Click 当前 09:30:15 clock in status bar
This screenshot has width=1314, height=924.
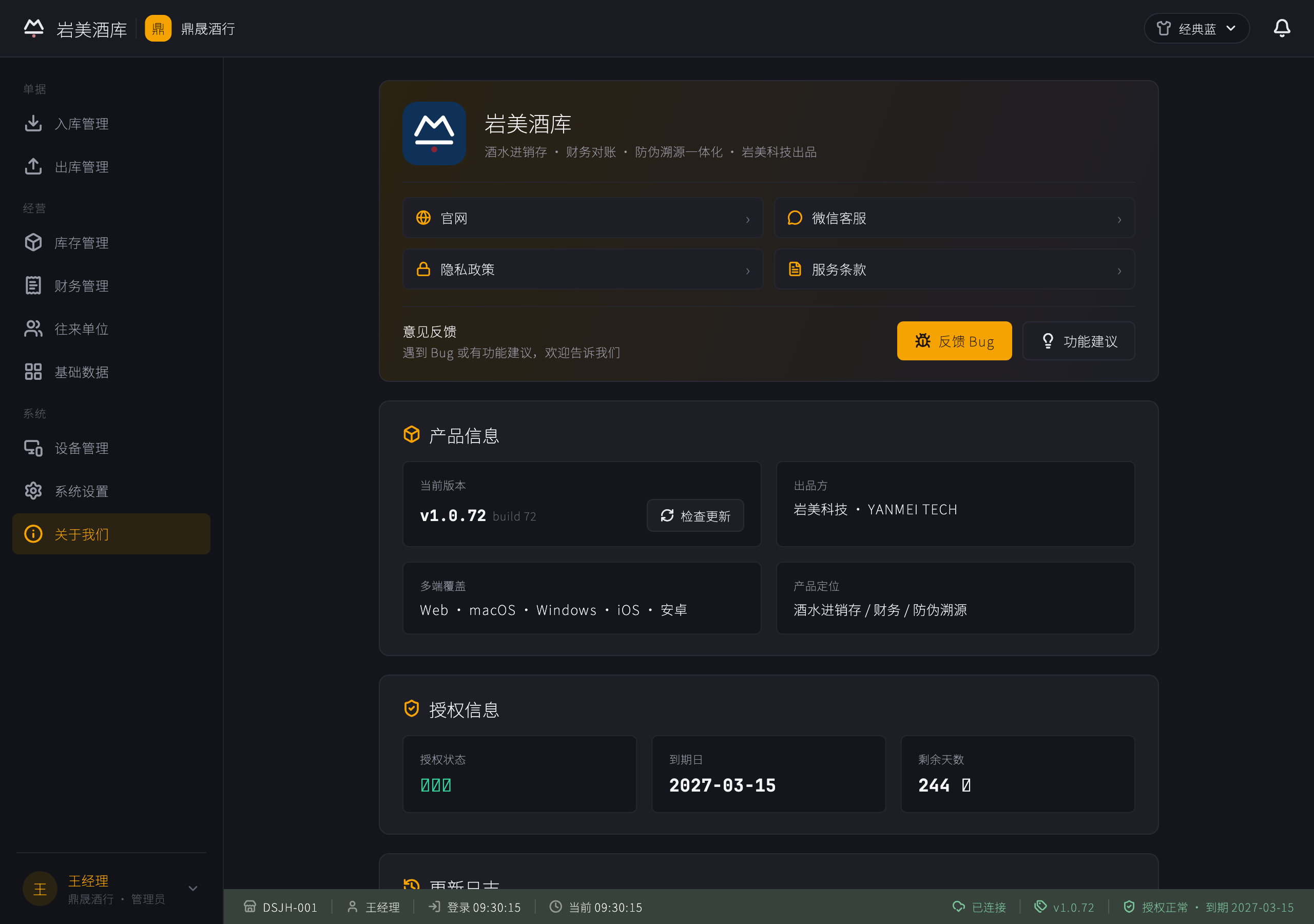pos(596,908)
